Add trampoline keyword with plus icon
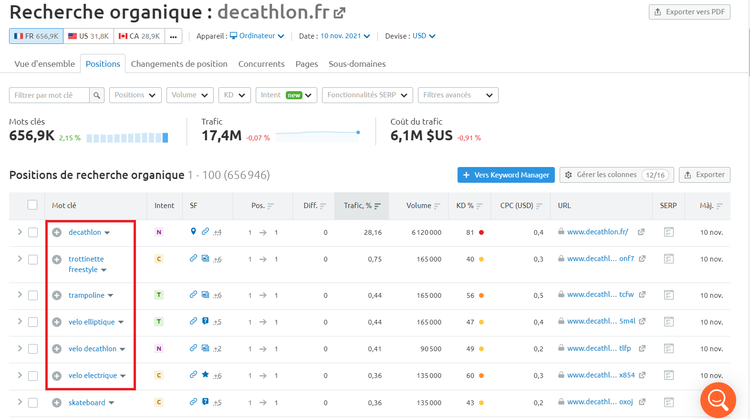Image resolution: width=750 pixels, height=419 pixels. tap(57, 296)
